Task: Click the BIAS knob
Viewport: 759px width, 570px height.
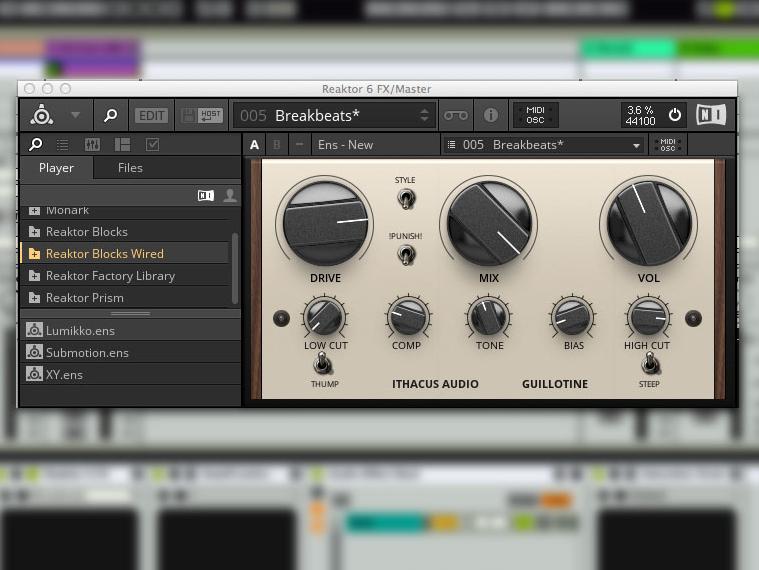Action: (572, 317)
